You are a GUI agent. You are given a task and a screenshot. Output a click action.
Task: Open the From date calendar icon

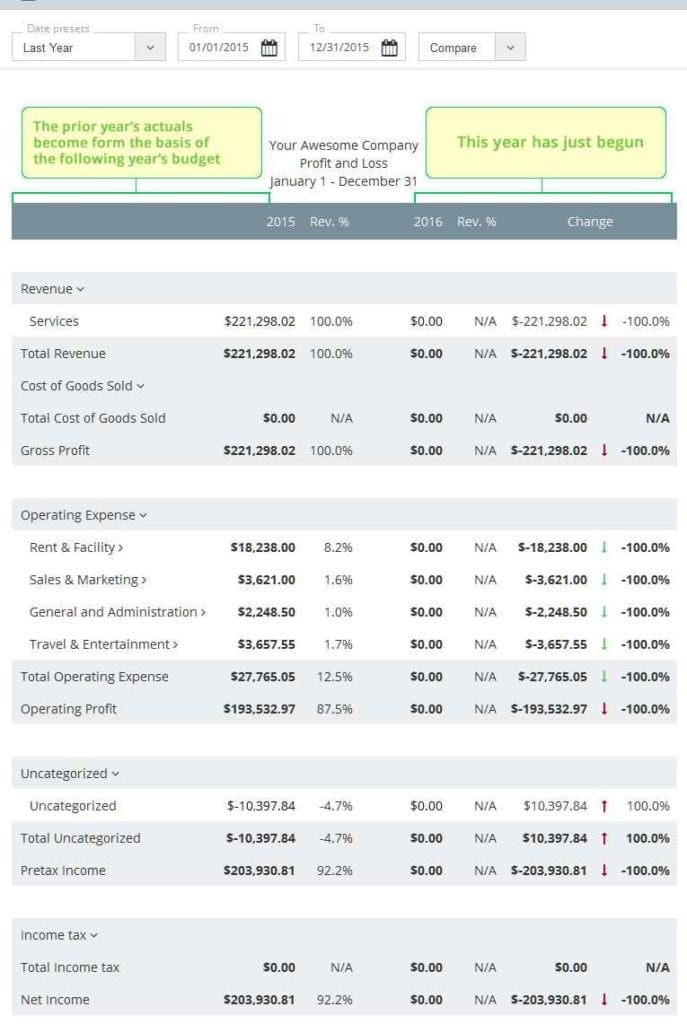pyautogui.click(x=269, y=48)
